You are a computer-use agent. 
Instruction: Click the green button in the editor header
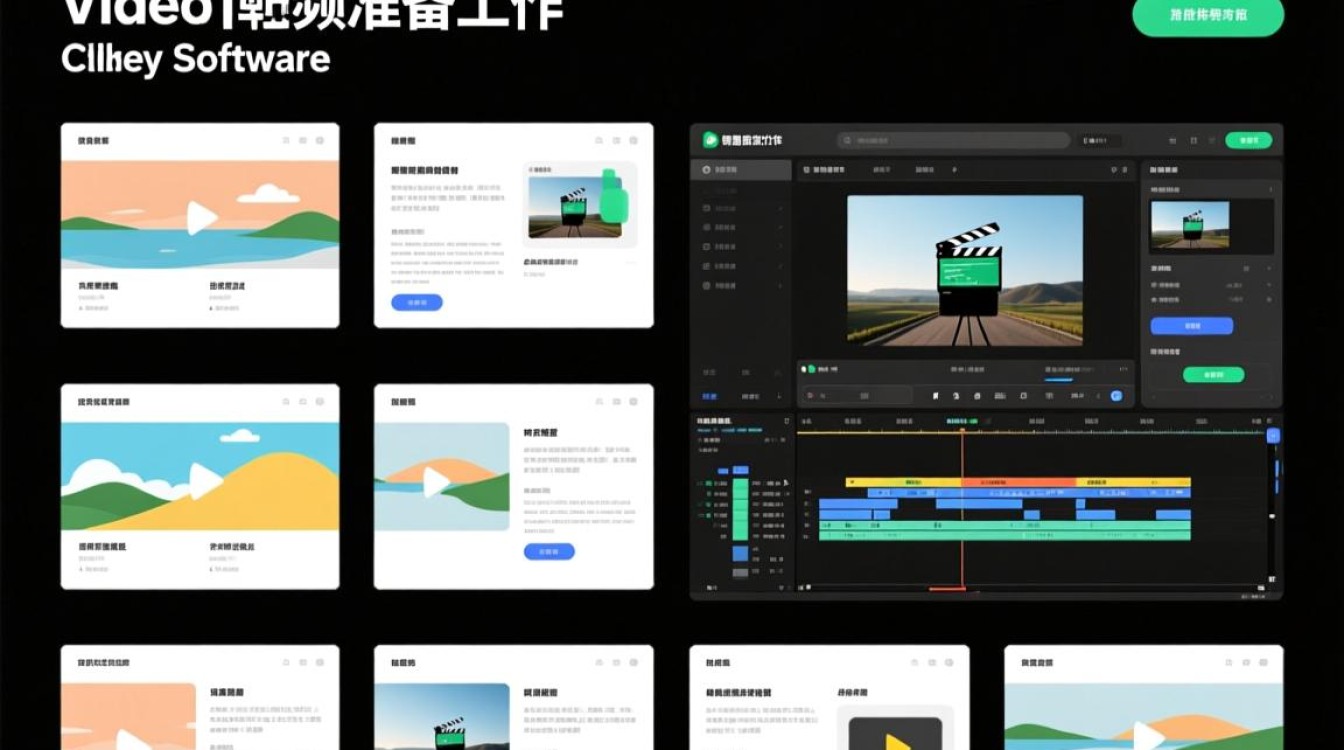point(1248,141)
